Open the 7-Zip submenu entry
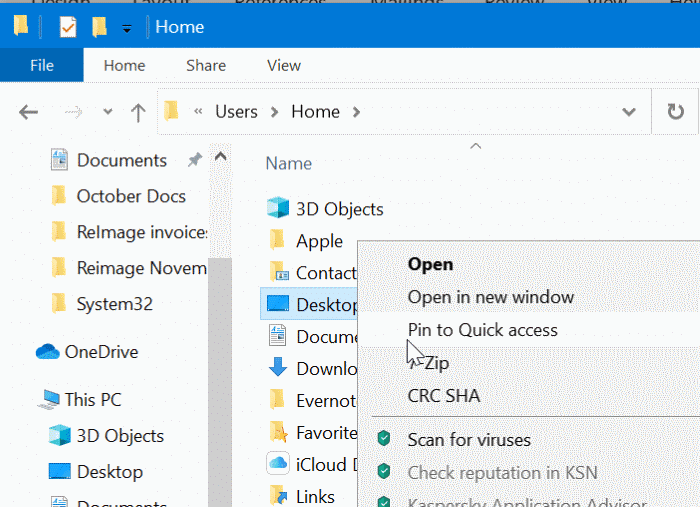Screen dimensions: 700x507 point(429,363)
